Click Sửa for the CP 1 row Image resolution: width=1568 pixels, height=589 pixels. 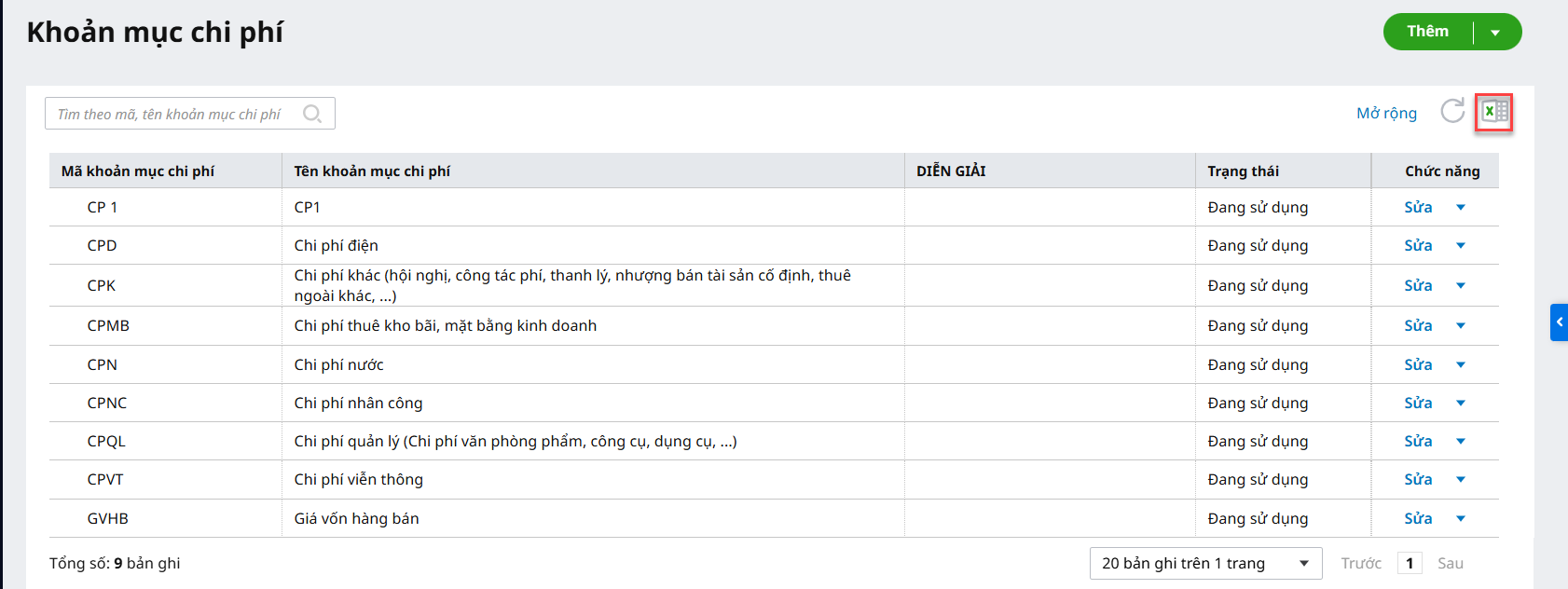pos(1418,207)
